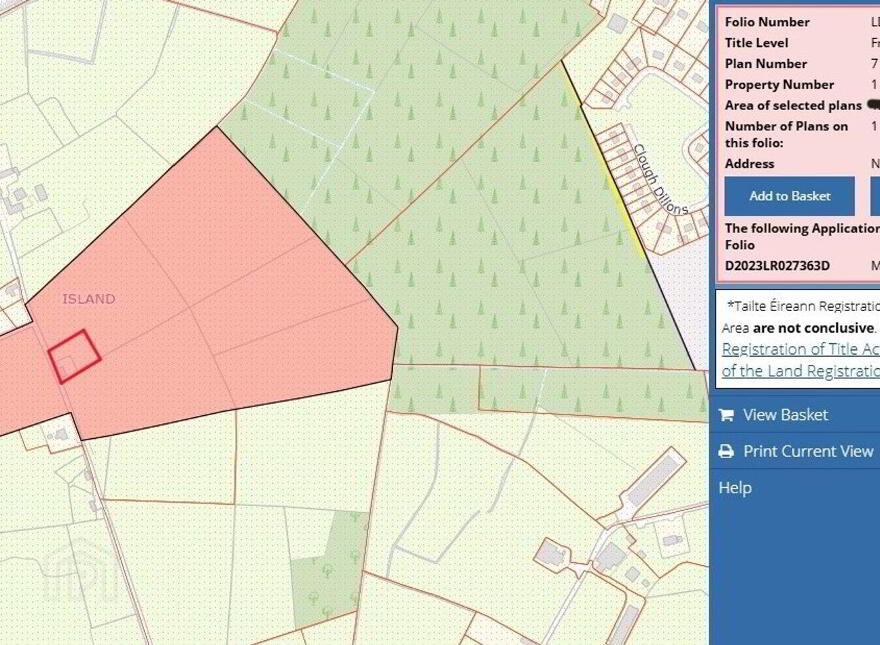Select the small red-outlined plot on map

tap(75, 357)
